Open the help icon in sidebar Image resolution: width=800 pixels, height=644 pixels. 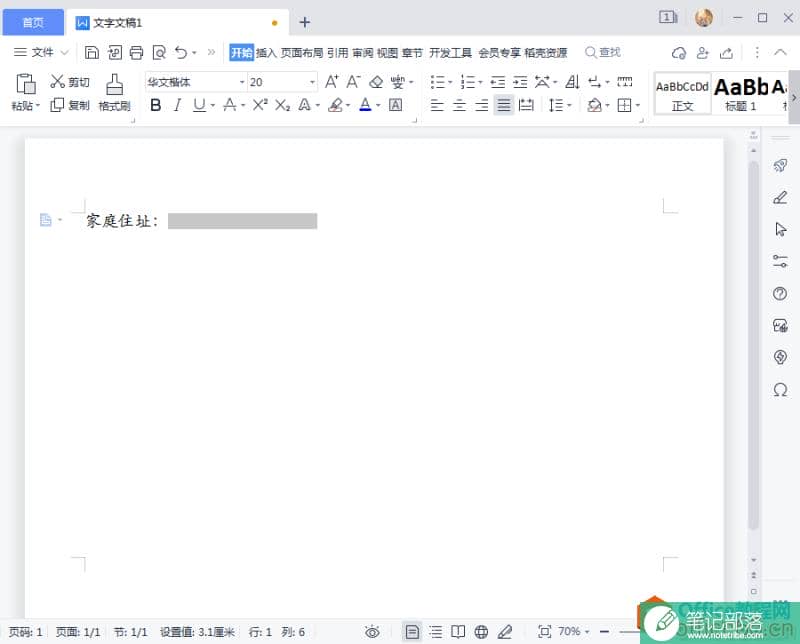coord(780,294)
